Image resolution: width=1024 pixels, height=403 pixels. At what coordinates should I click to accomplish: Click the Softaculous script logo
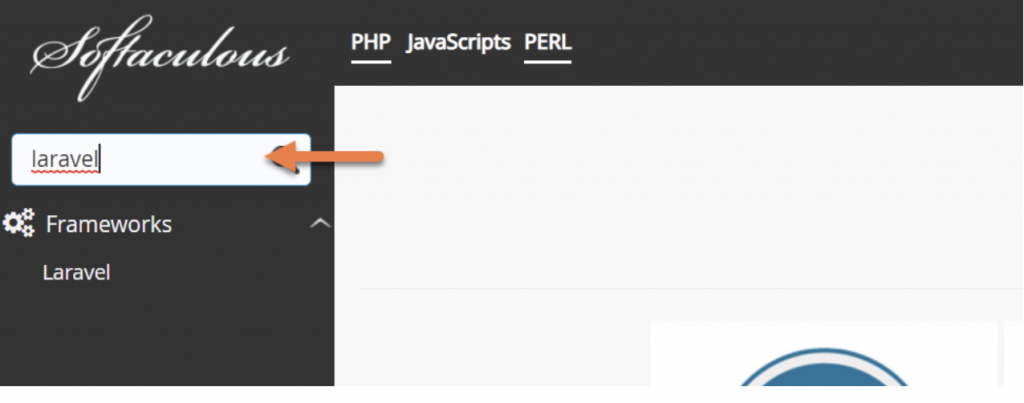pyautogui.click(x=159, y=57)
